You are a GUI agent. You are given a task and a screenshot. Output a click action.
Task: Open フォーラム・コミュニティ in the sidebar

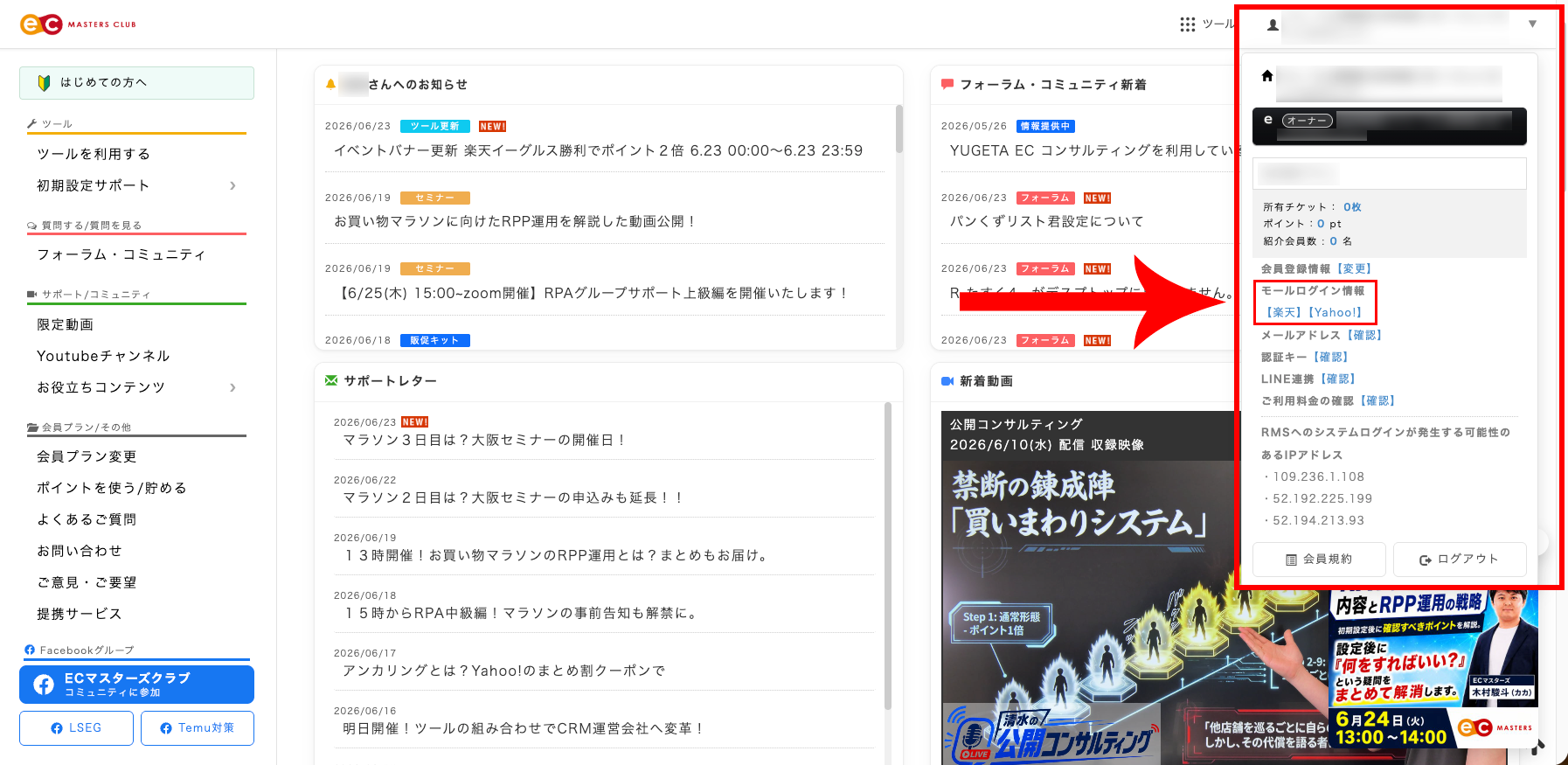coord(121,254)
